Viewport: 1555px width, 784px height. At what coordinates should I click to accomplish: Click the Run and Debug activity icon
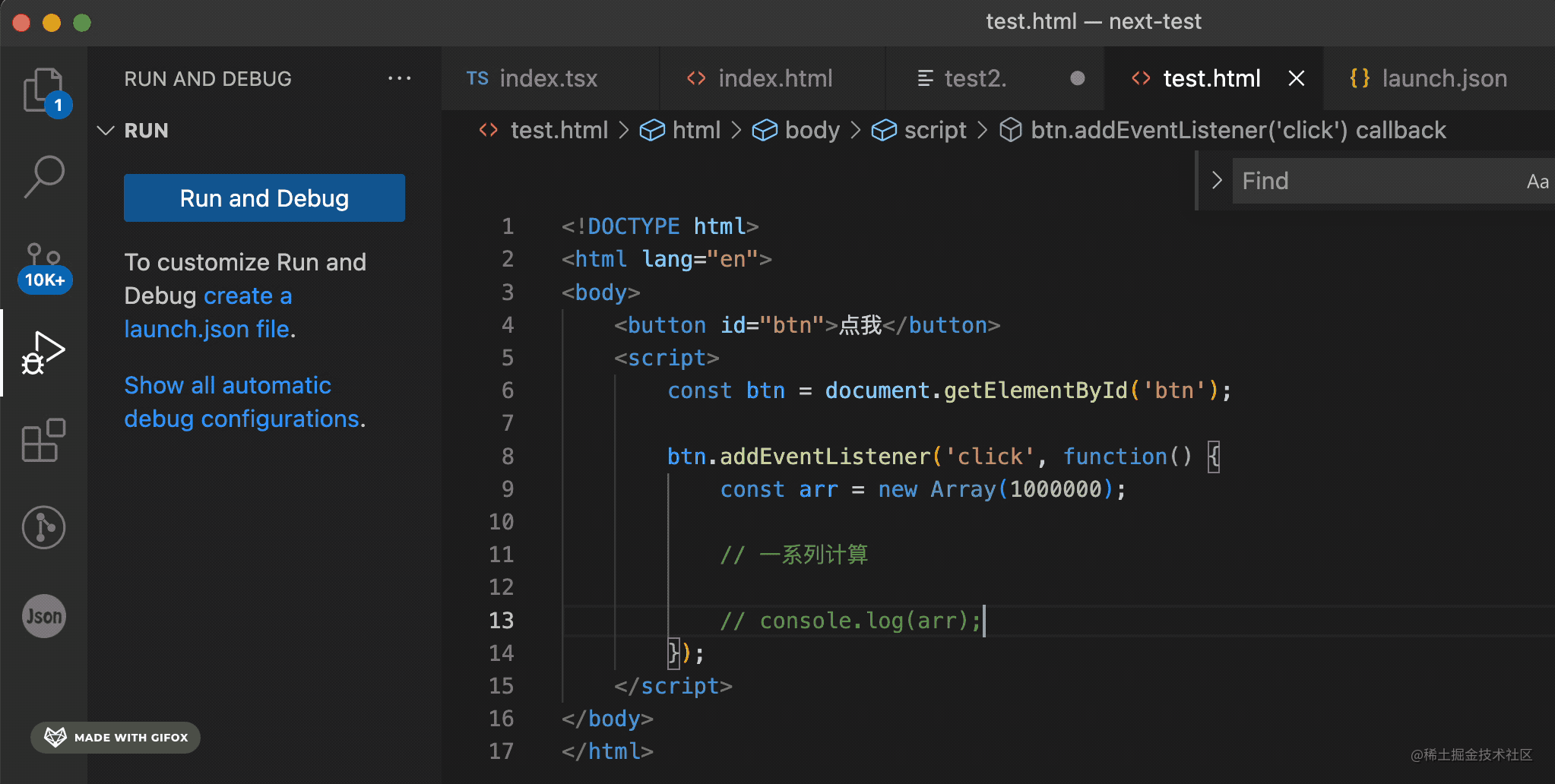click(x=44, y=352)
